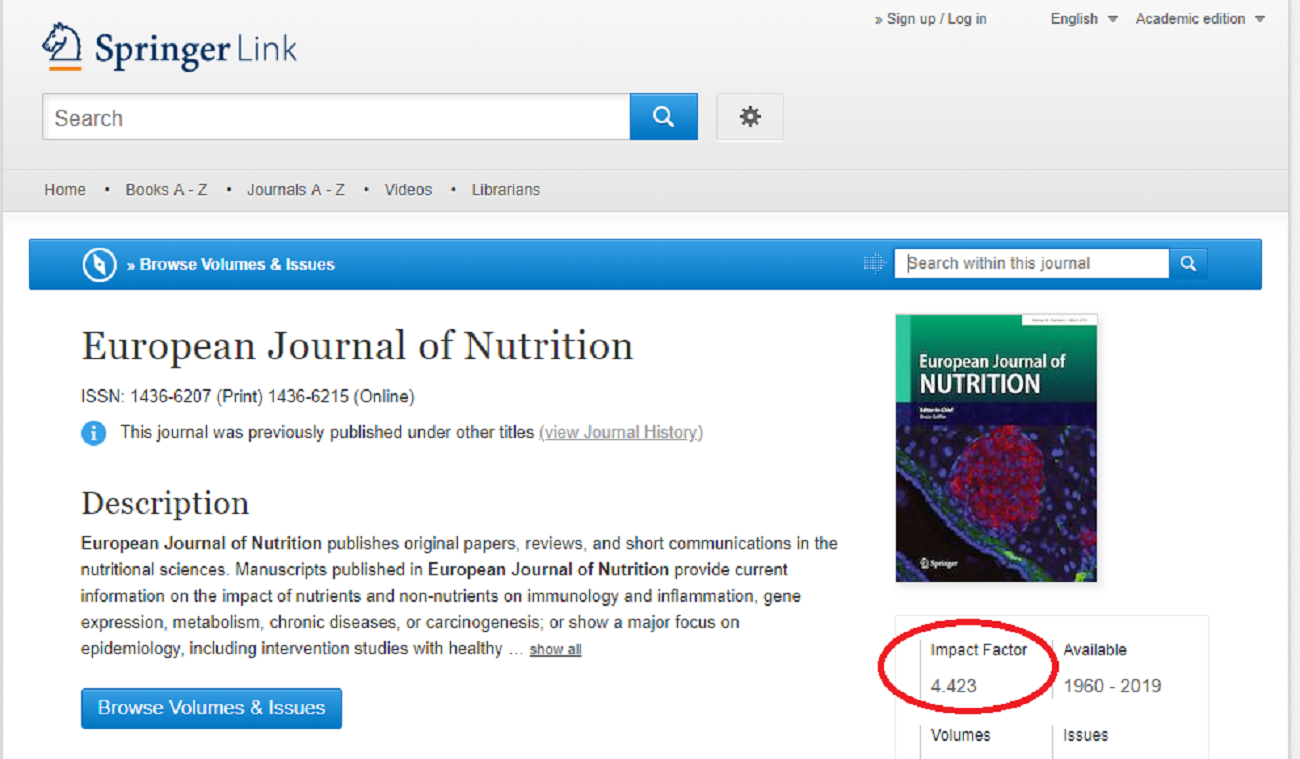Open the English language dropdown
Screen dimensions: 1300x759
click(1083, 19)
